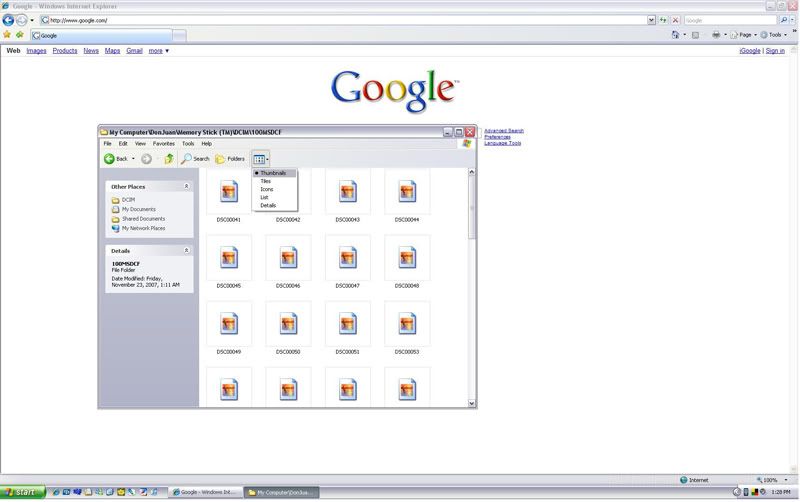The height and width of the screenshot is (502, 800).
Task: Click the Explorer scrollbar down arrow
Action: 471,403
